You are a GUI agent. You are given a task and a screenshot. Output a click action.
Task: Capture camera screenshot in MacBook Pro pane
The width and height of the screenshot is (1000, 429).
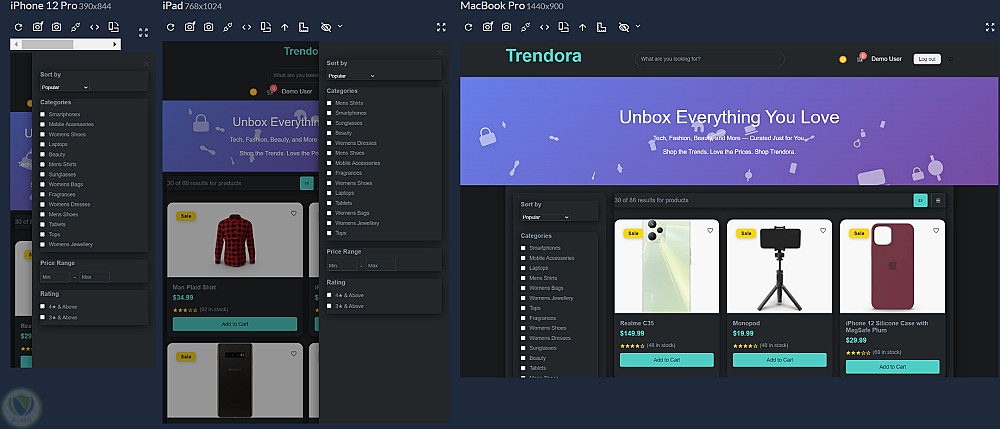(x=506, y=27)
